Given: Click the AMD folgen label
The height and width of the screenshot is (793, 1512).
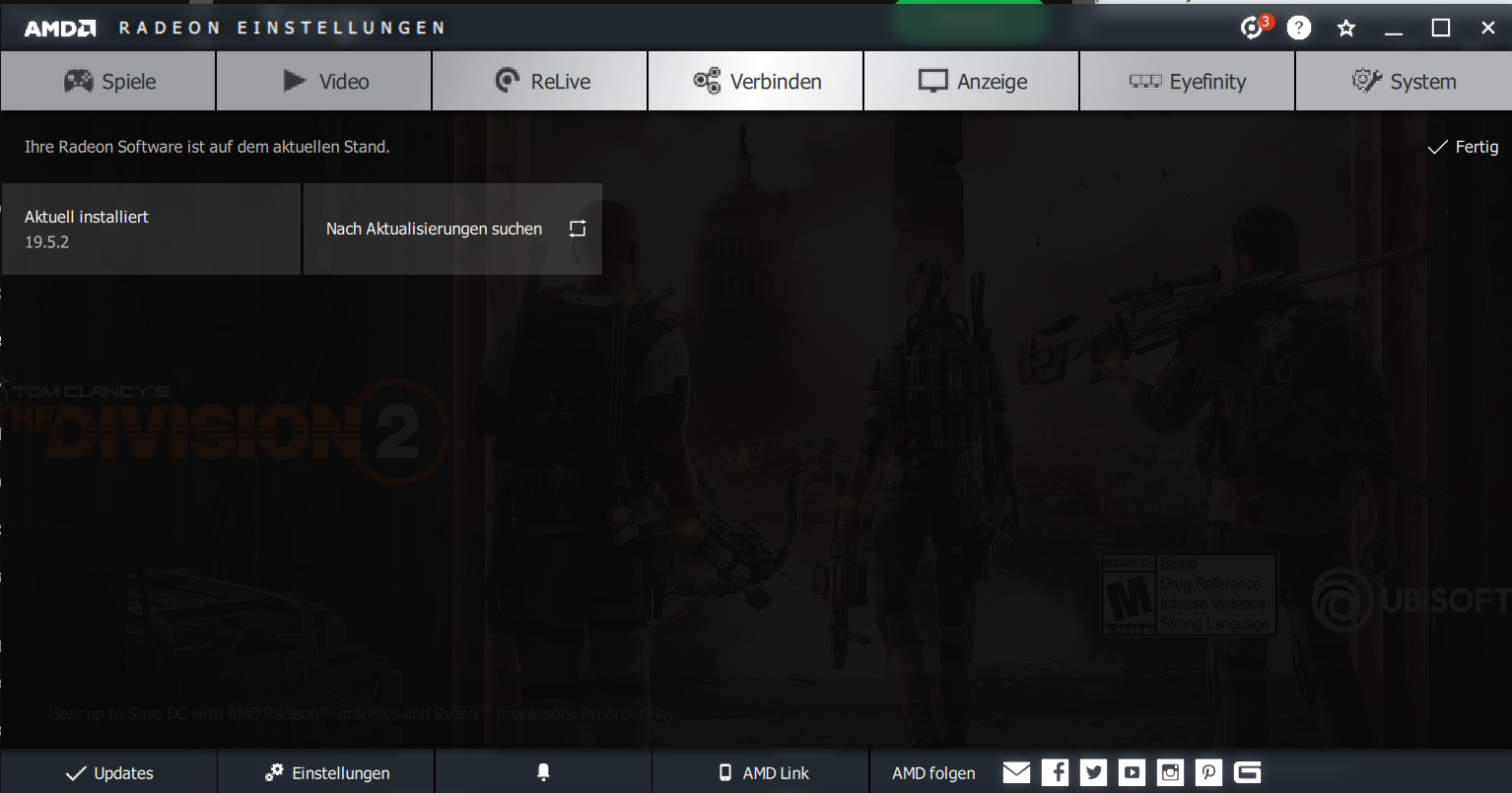Looking at the screenshot, I should pyautogui.click(x=933, y=773).
